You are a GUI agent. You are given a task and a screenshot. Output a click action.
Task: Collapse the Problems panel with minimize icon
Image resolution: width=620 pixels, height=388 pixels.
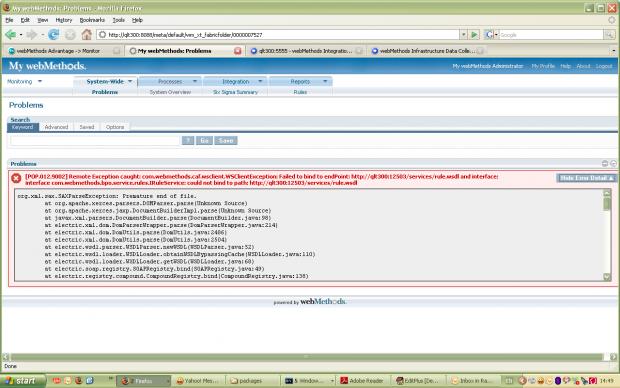[x=613, y=163]
